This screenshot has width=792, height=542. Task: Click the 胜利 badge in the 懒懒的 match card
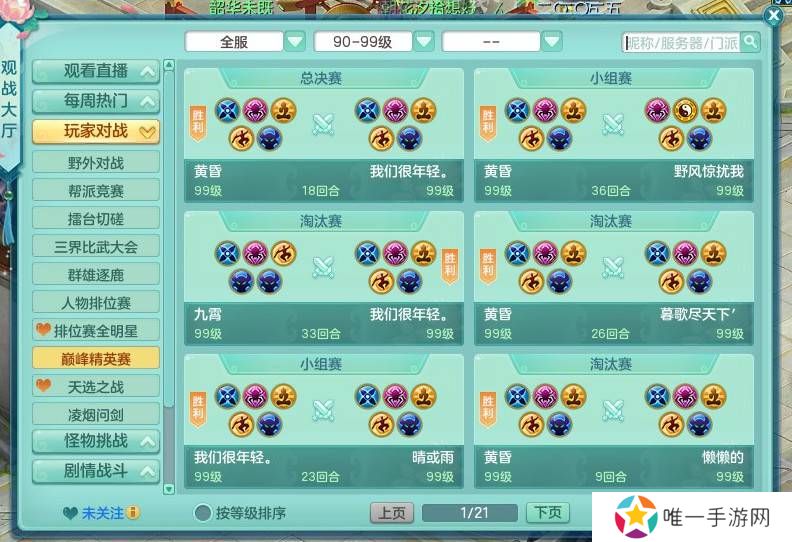click(488, 409)
